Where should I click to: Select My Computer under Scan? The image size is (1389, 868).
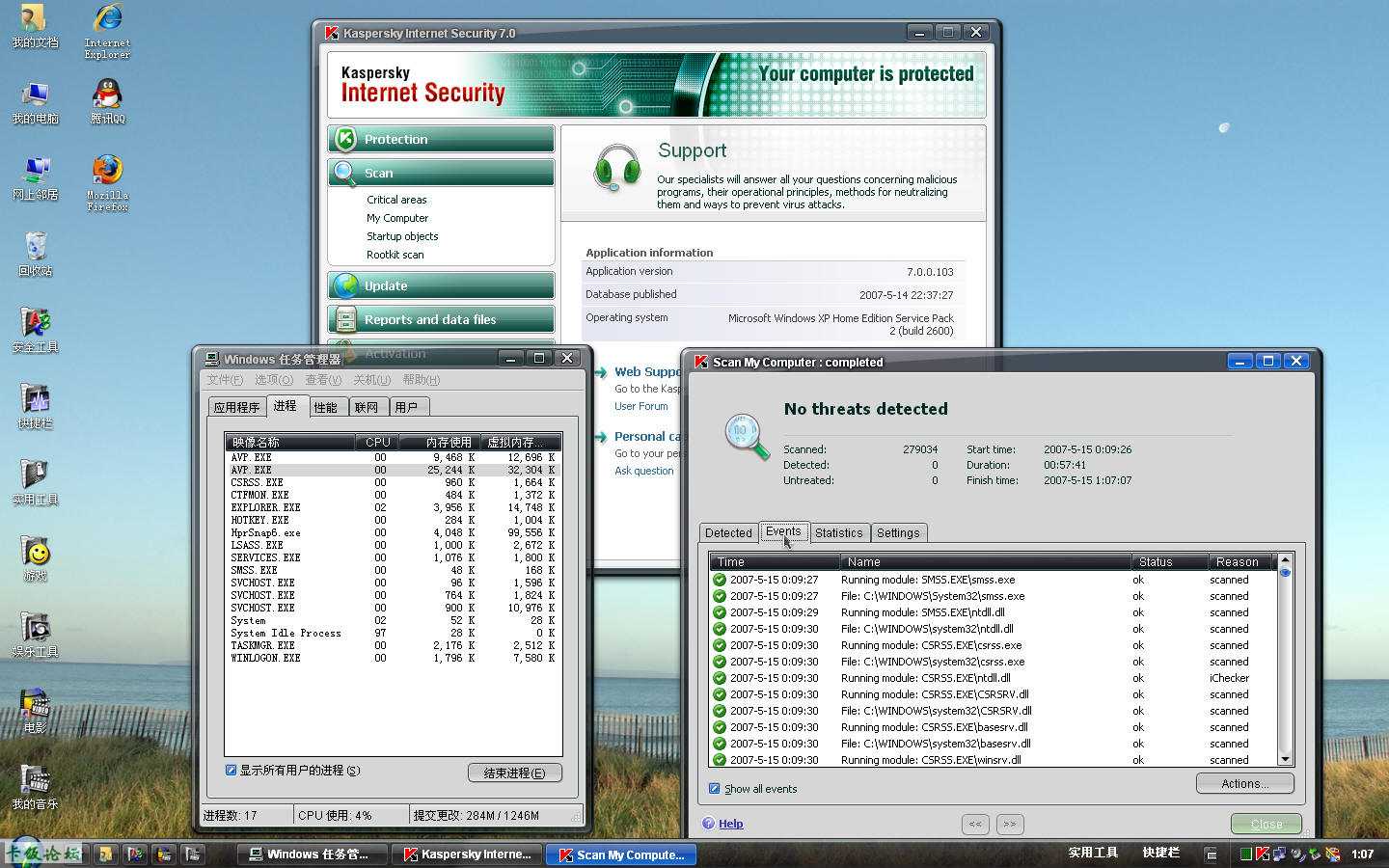tap(397, 218)
